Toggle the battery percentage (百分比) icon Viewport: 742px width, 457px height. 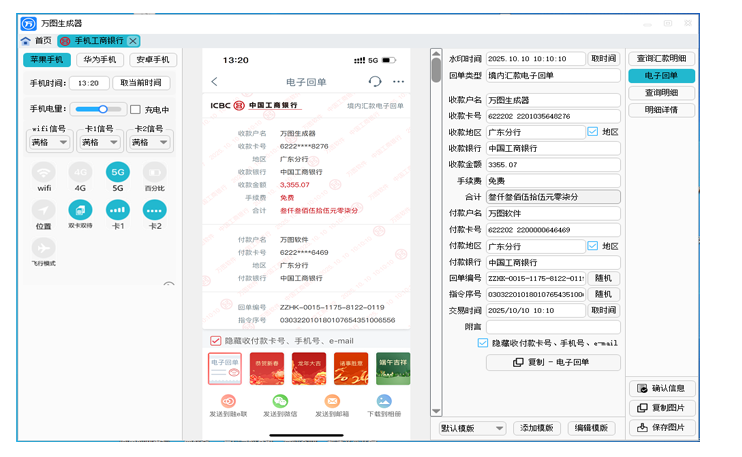click(155, 172)
